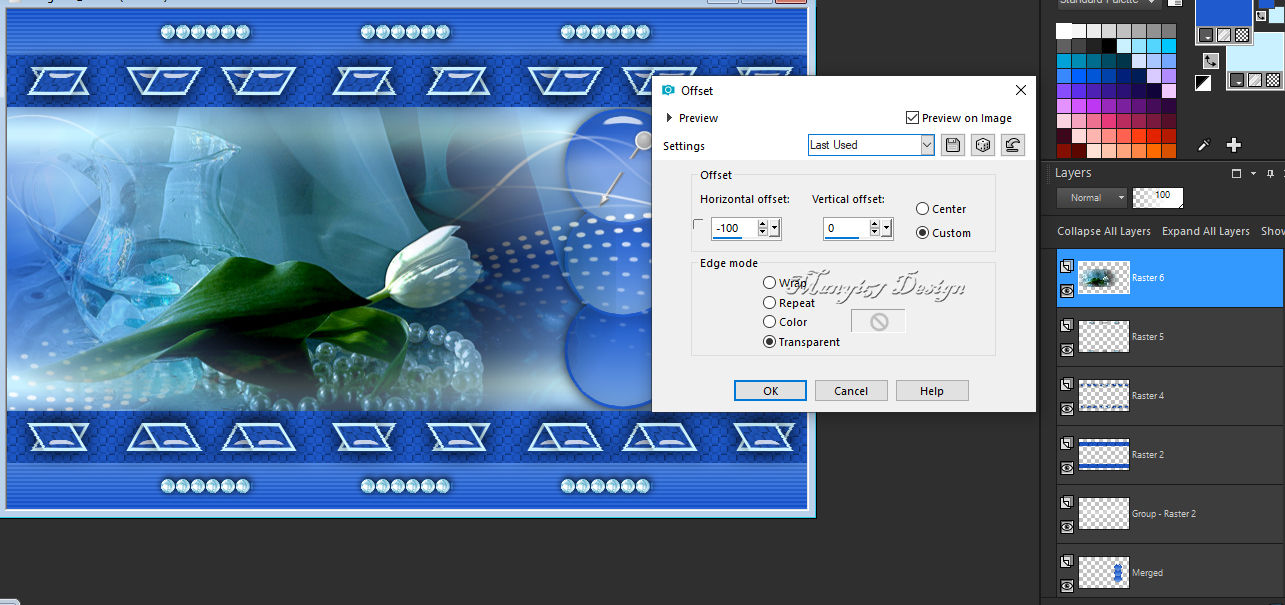Add a swatch to the palette
1285x605 pixels.
1234,145
